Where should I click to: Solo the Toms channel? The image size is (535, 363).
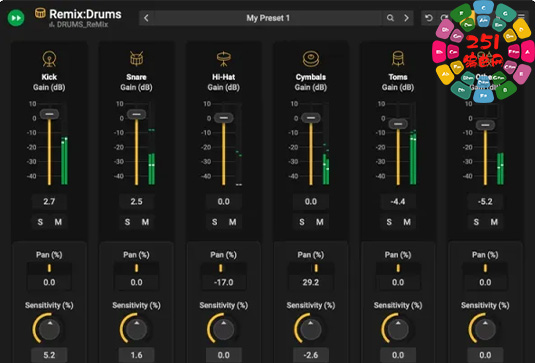tap(389, 222)
